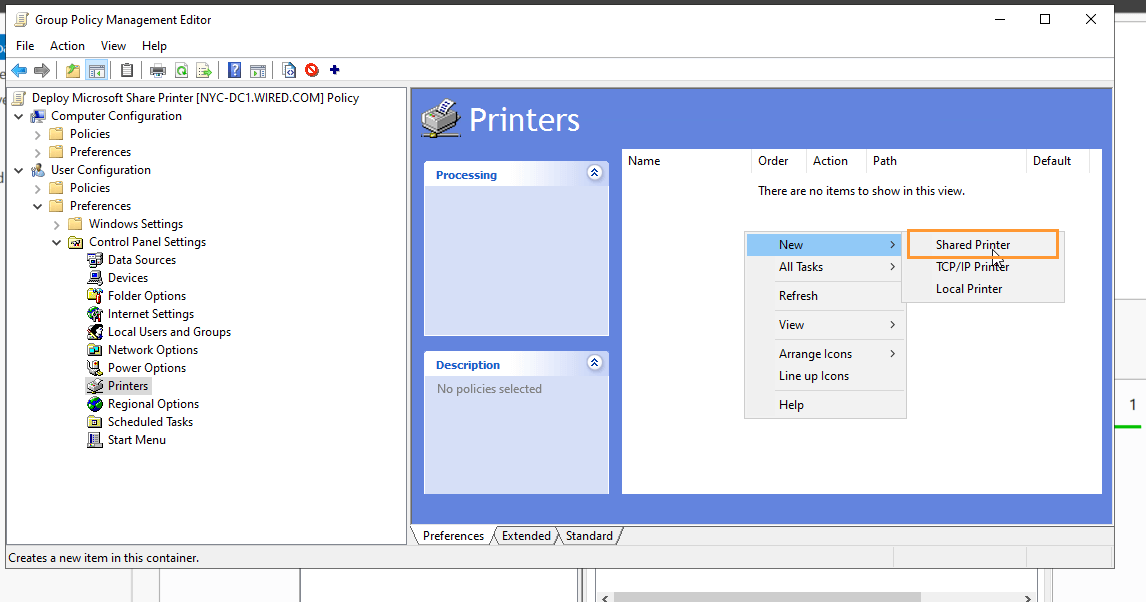Screen dimensions: 1146x602
Task: Sort by the Order column header
Action: tap(778, 161)
